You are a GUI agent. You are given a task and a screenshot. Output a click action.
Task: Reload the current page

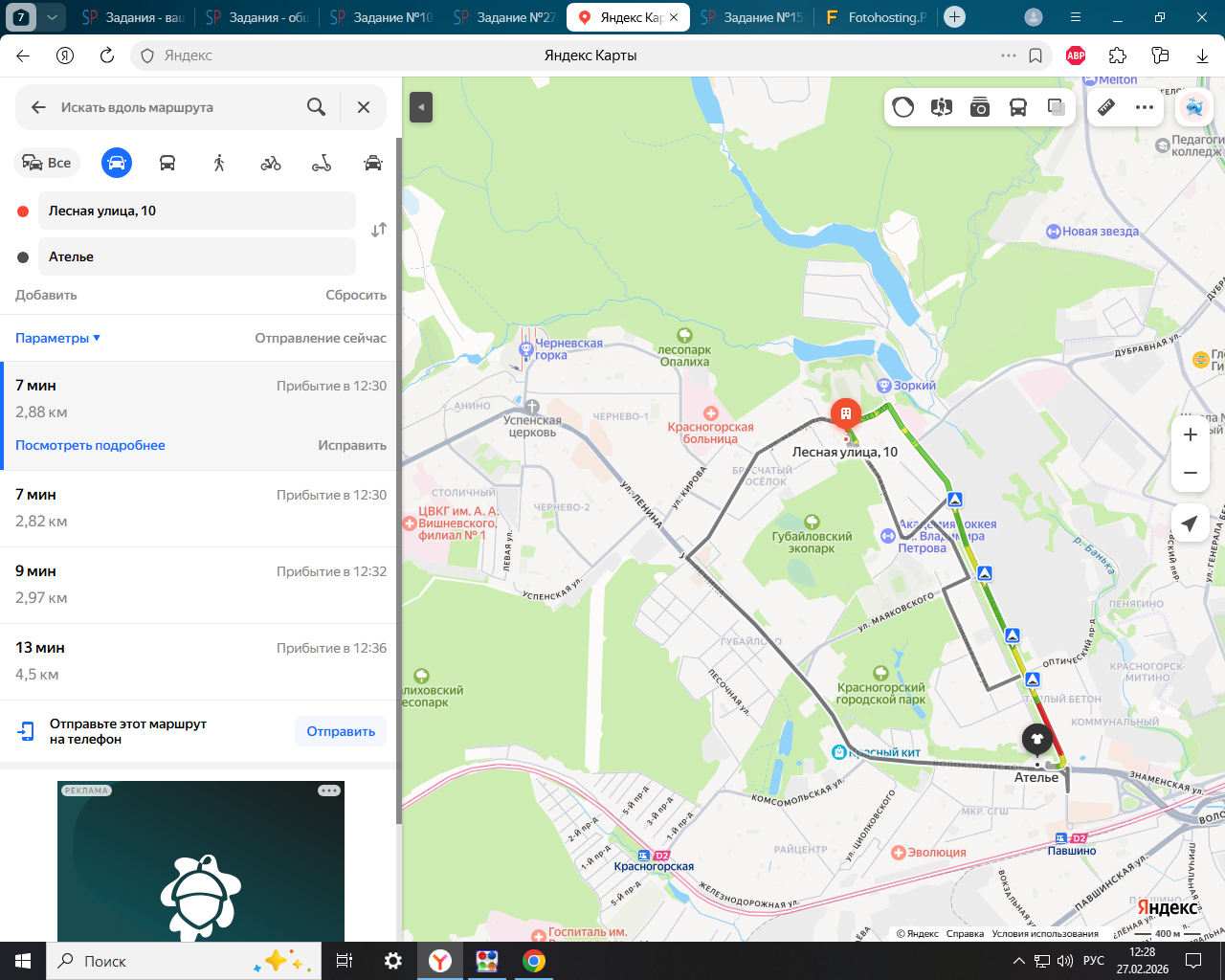coord(107,56)
